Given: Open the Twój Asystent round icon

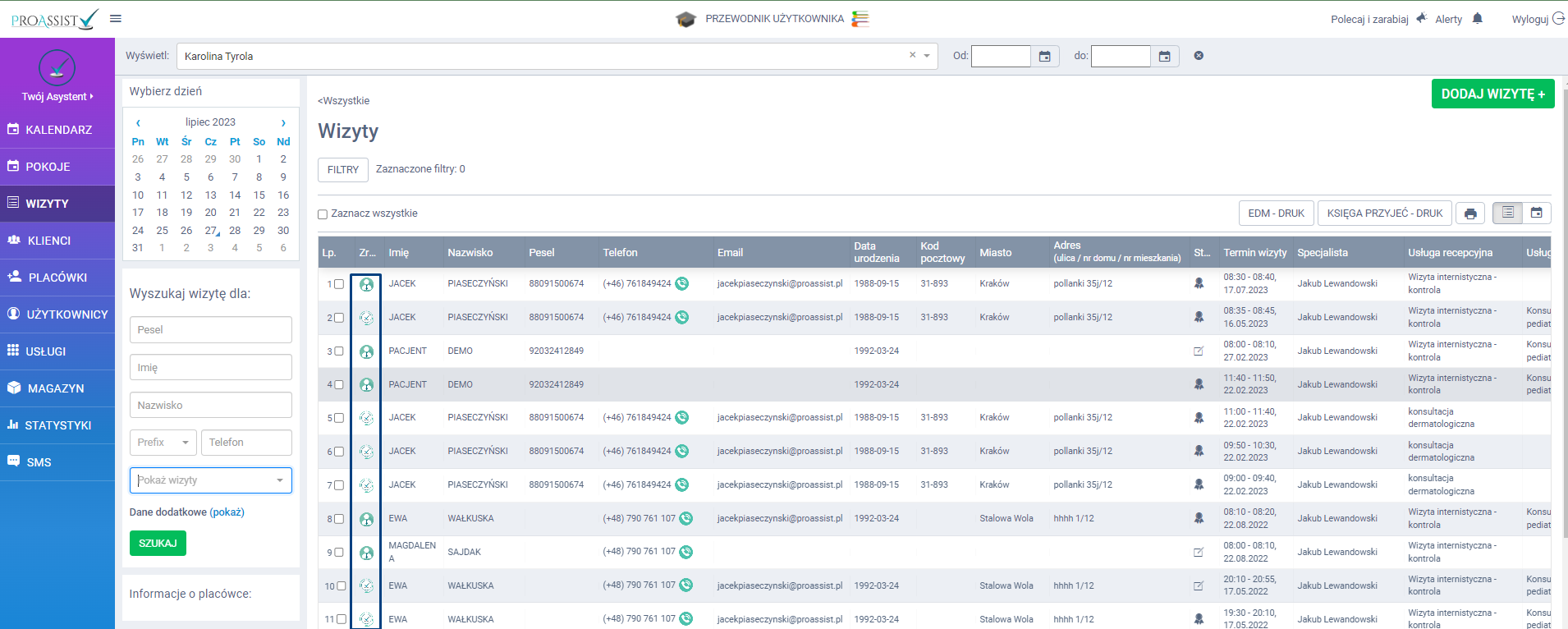Looking at the screenshot, I should click(57, 67).
